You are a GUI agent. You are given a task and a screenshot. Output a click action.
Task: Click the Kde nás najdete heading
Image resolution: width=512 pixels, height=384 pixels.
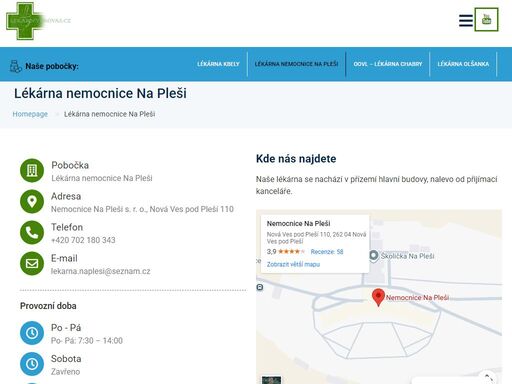[x=296, y=159]
